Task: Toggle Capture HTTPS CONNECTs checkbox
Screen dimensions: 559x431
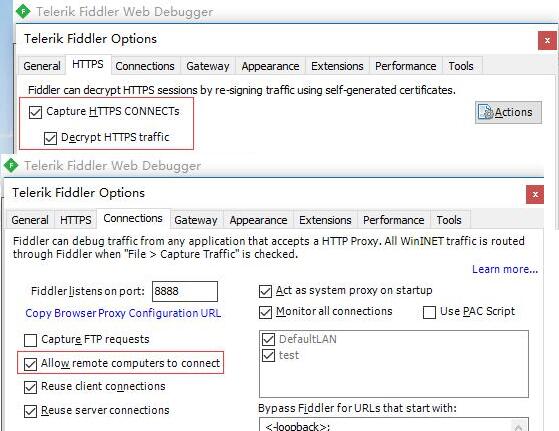Action: 35,112
